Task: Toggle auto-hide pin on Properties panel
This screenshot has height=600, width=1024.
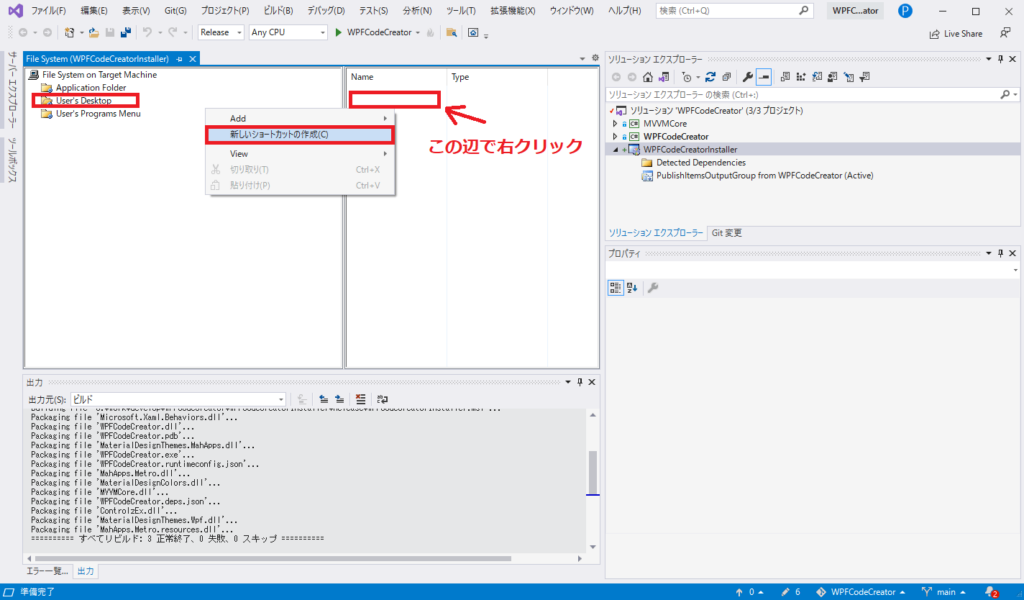Action: (x=1000, y=253)
